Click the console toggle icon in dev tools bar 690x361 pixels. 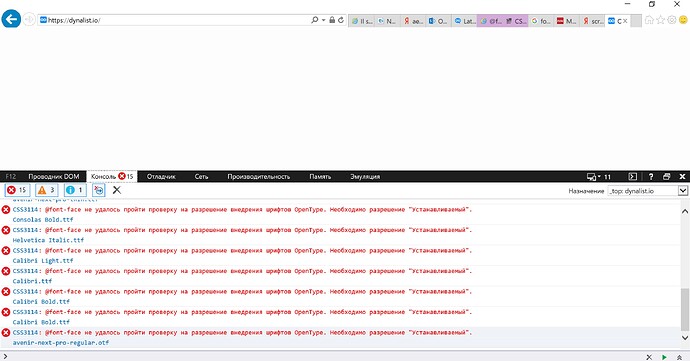click(633, 177)
